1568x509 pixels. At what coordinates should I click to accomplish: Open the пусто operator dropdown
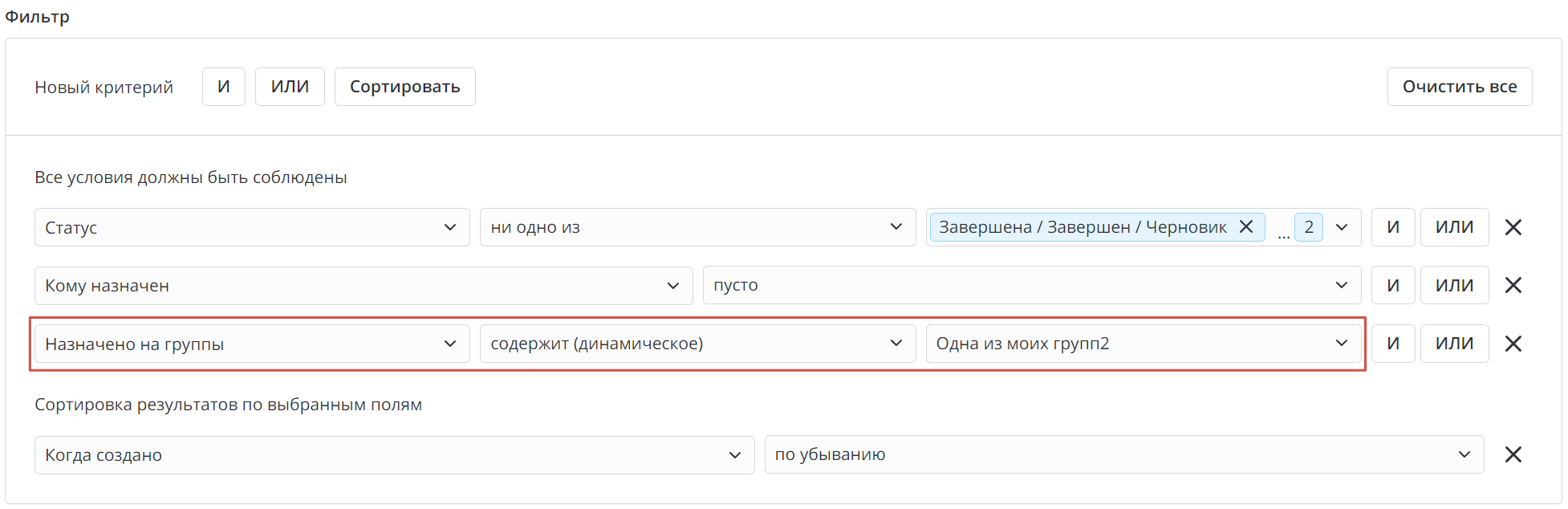pyautogui.click(x=1031, y=286)
